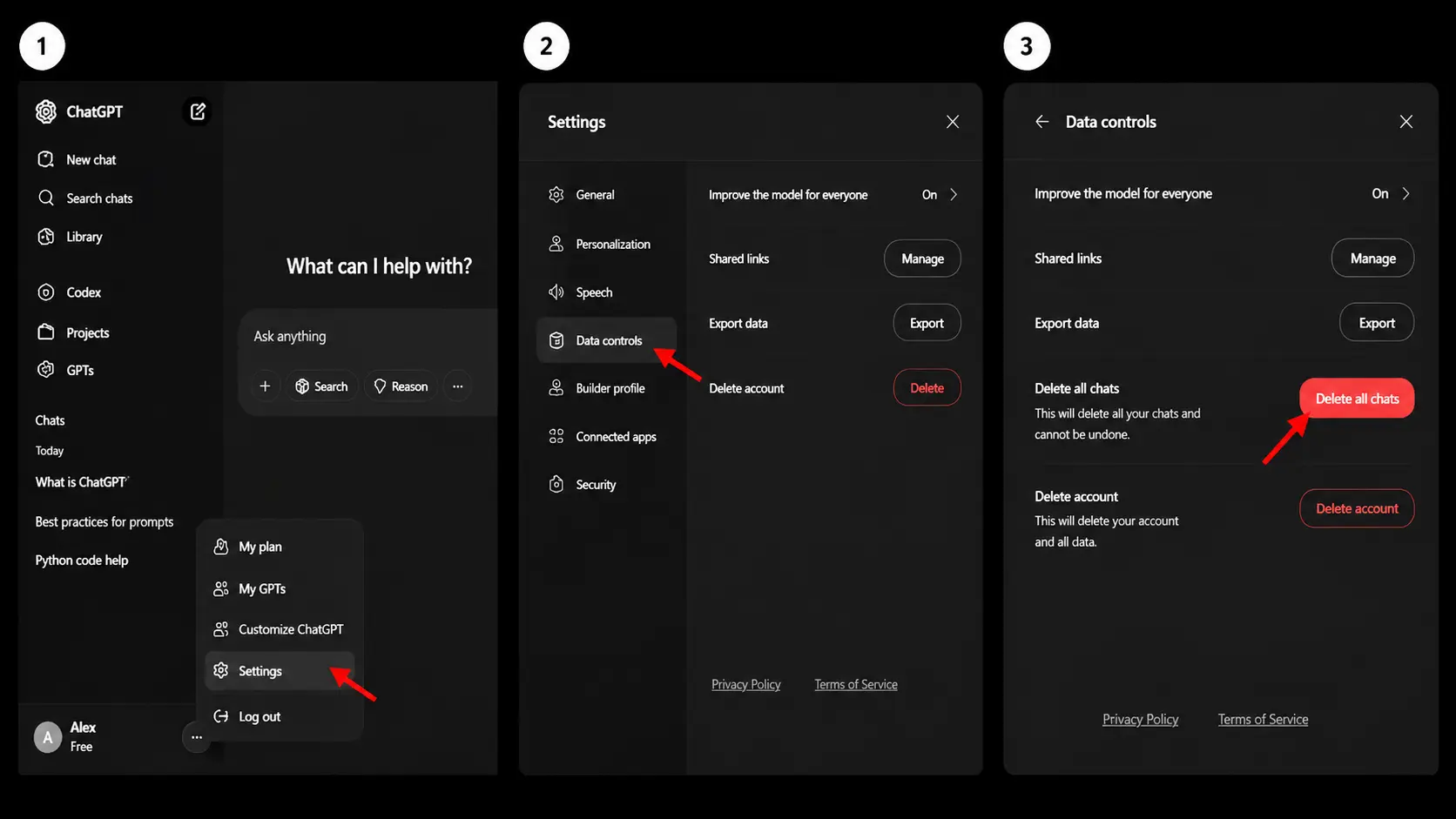Open Codex in the sidebar
The height and width of the screenshot is (819, 1456).
point(69,292)
